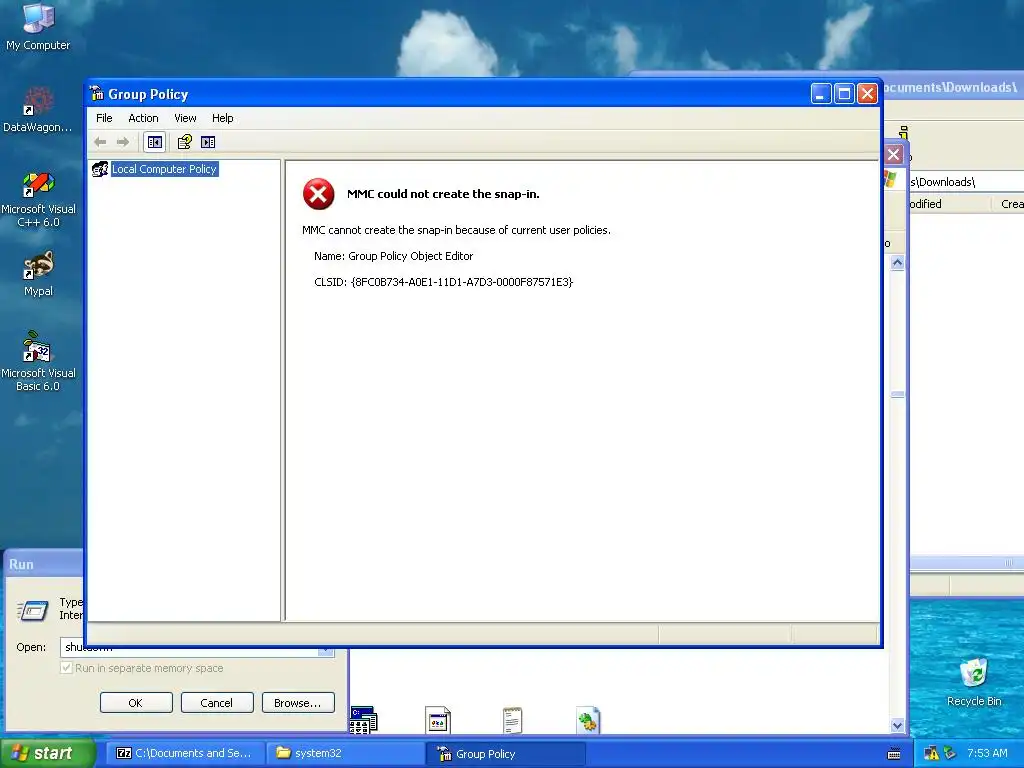Click 'Name: Group Policy Object Editor' text

pyautogui.click(x=393, y=256)
